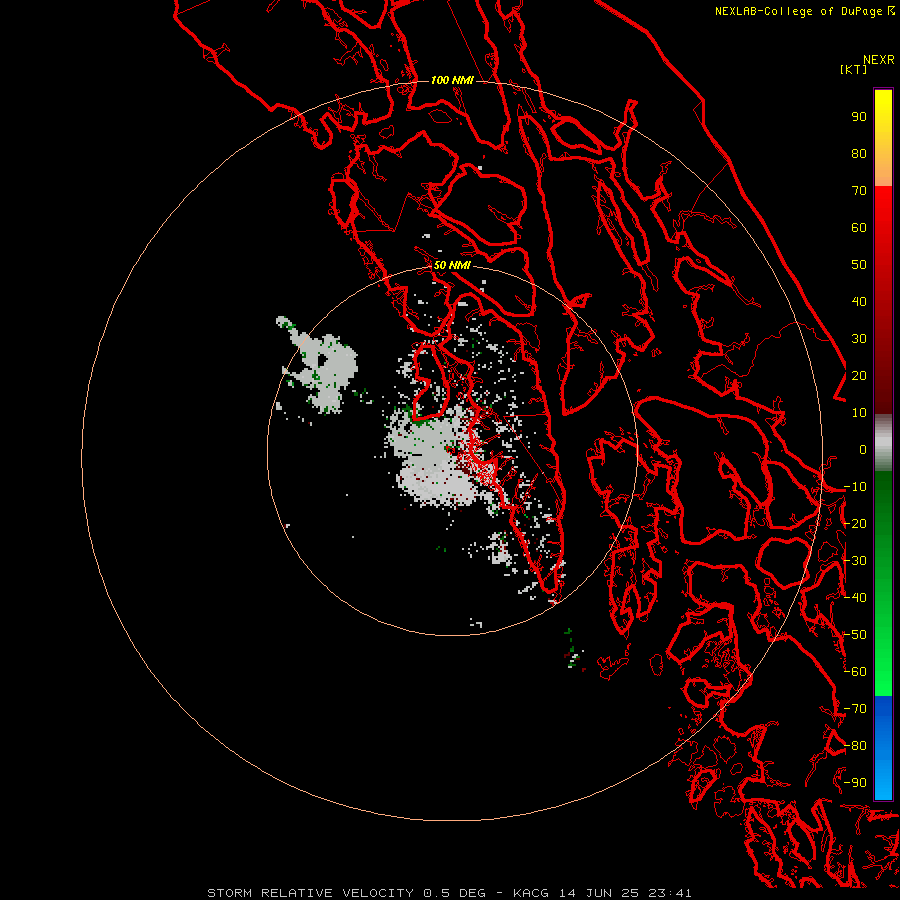Click the 30 value on the velocity scale

point(859,339)
